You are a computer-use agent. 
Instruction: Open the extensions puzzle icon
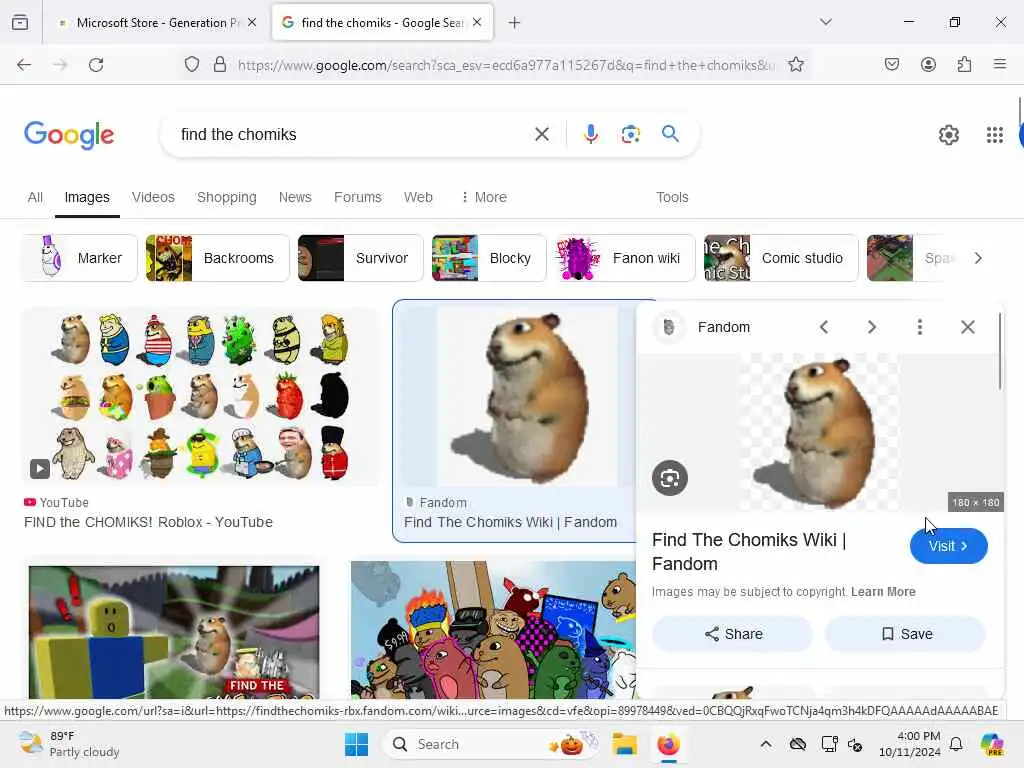(964, 65)
